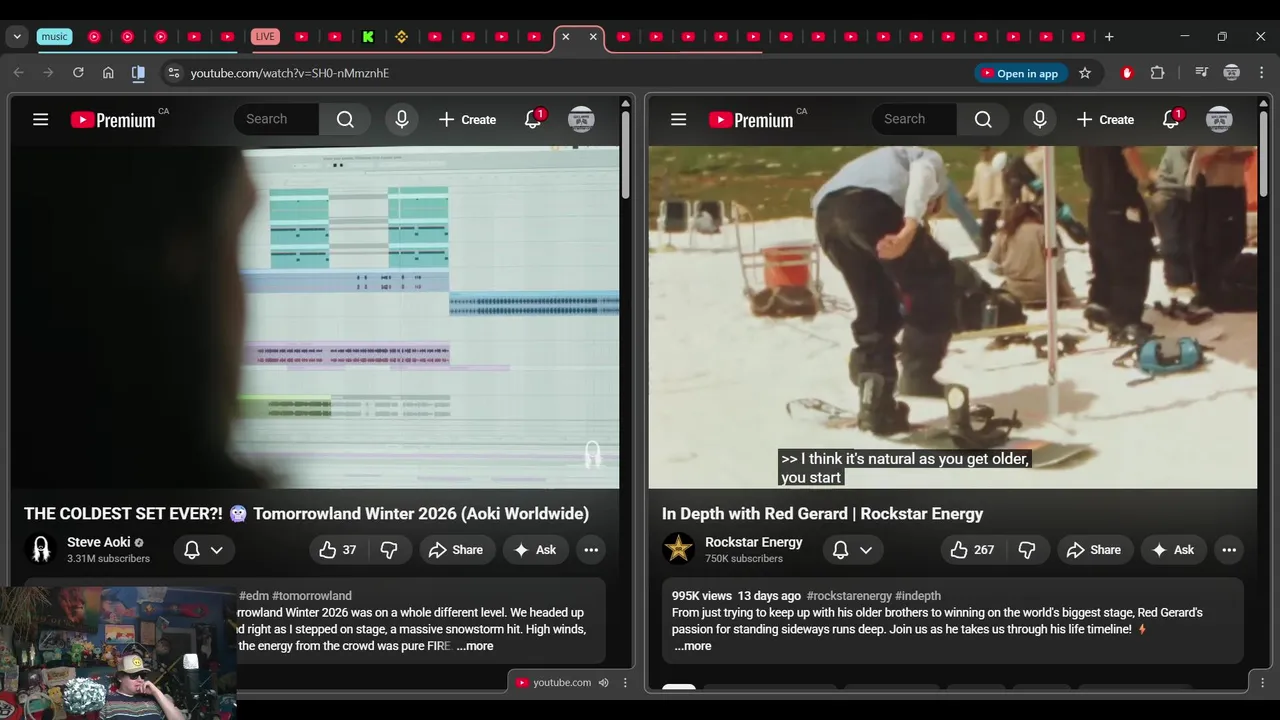Open the media control toolbar icon
Viewport: 1280px width, 720px height.
pos(1201,73)
